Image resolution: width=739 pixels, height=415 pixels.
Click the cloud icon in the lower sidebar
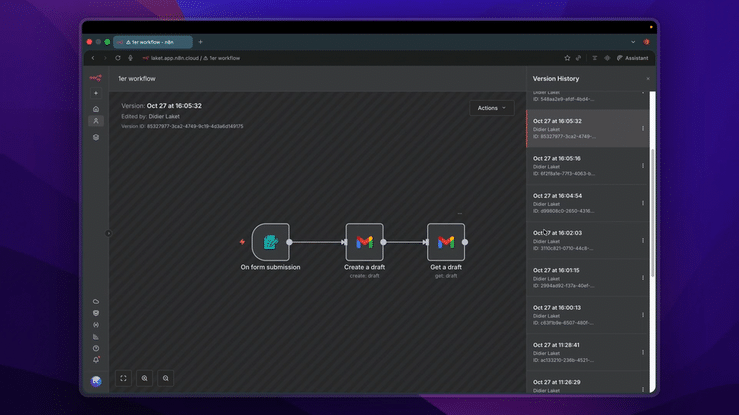click(96, 301)
